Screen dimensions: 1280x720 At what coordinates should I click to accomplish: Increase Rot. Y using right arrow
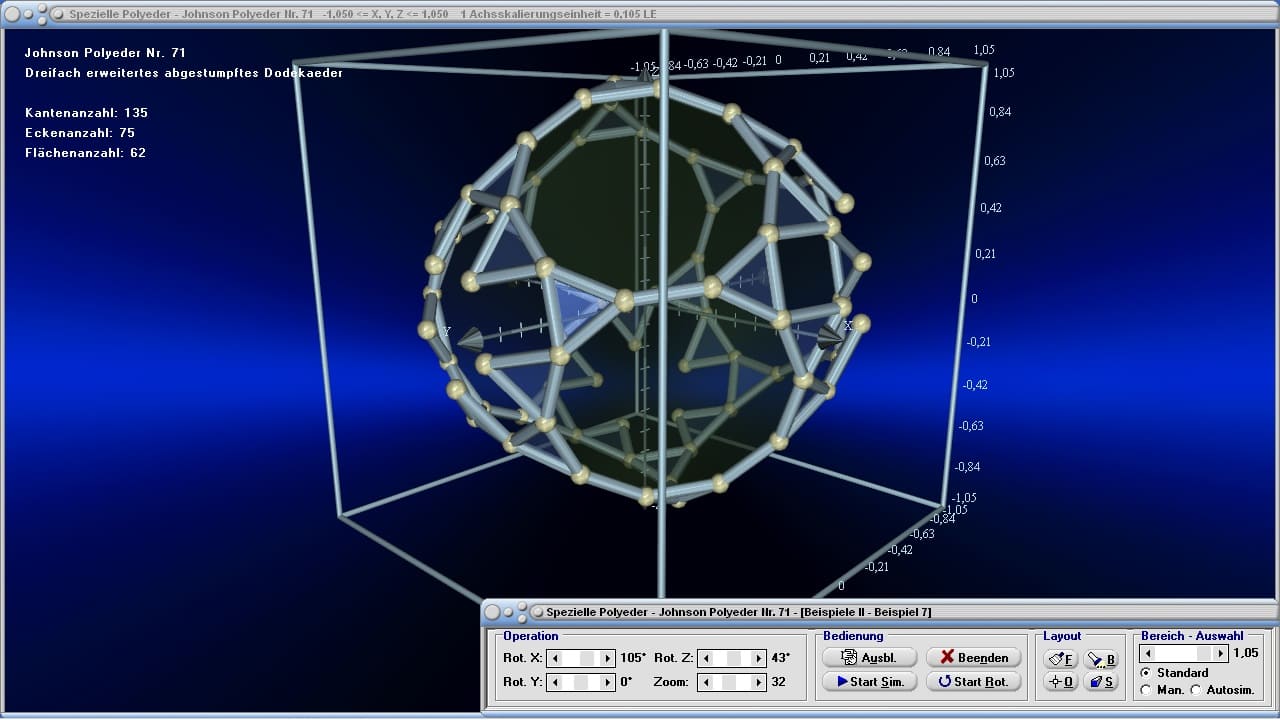[x=608, y=682]
